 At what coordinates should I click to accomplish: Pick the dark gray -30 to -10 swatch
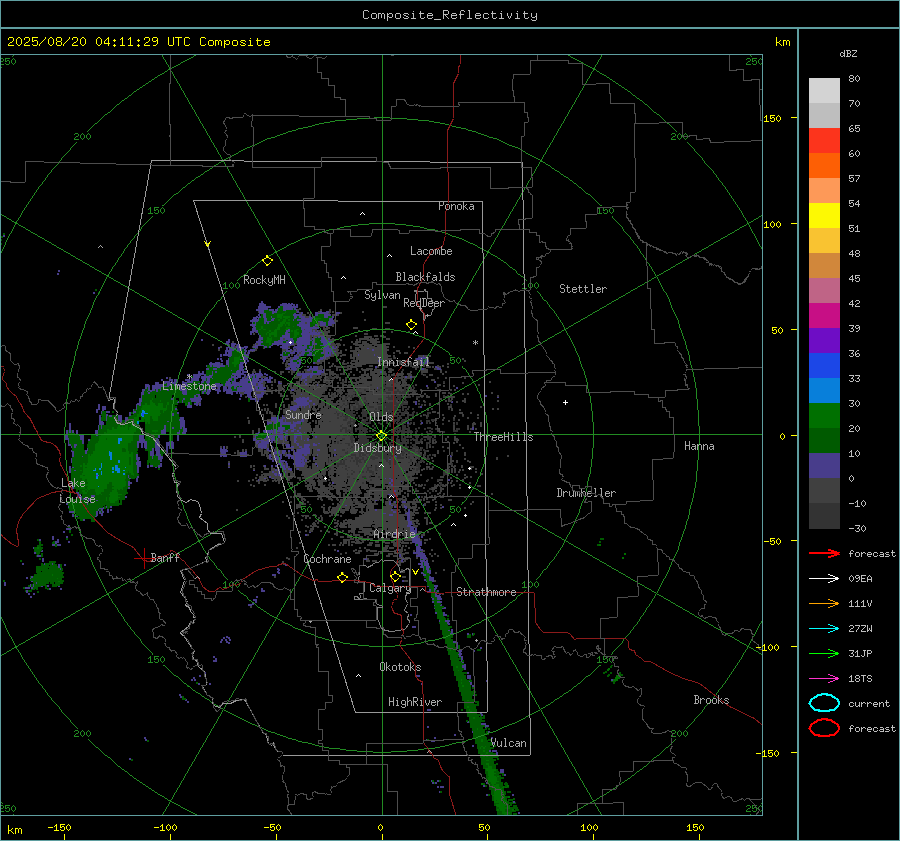(x=824, y=516)
